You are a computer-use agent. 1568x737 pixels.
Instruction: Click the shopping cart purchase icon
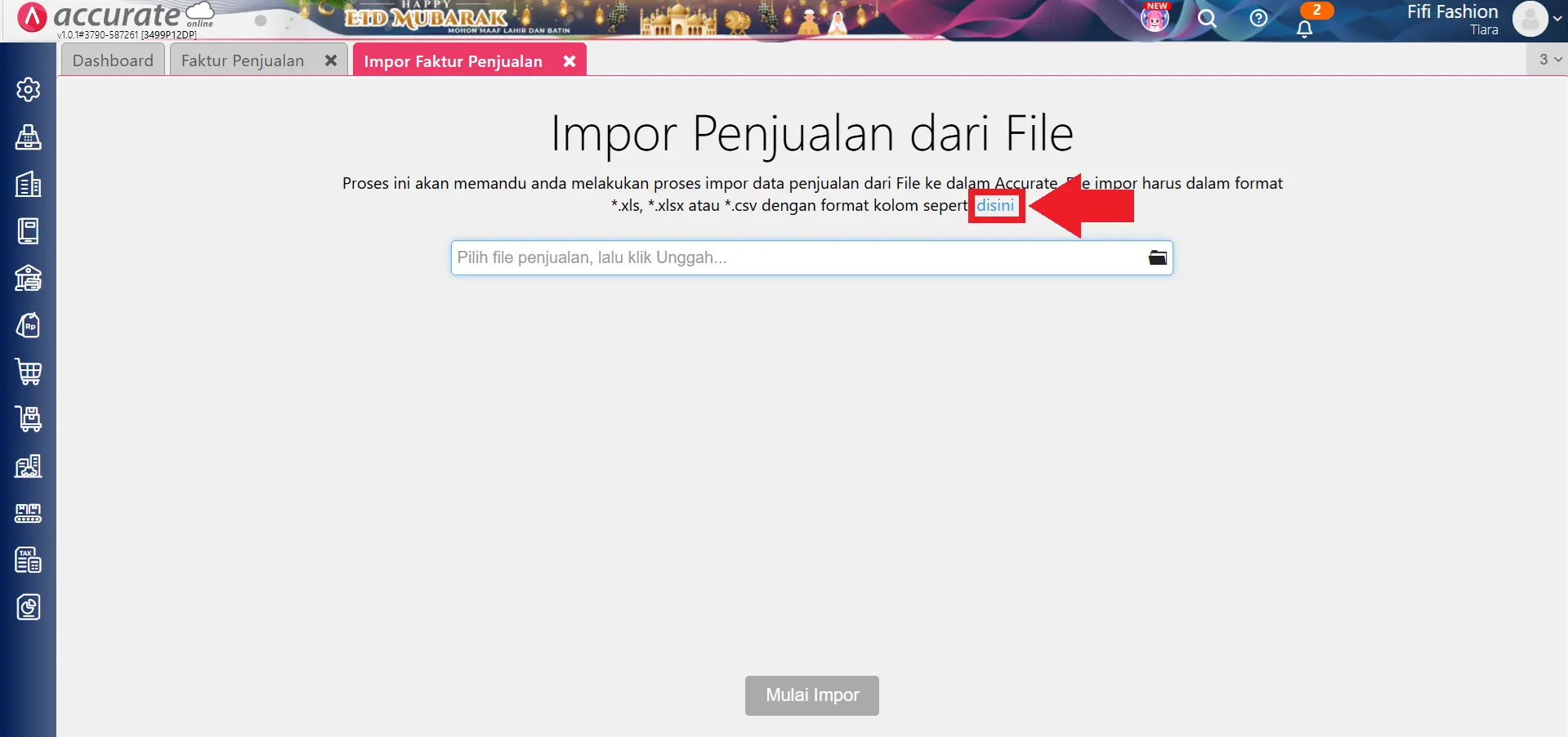[x=29, y=372]
